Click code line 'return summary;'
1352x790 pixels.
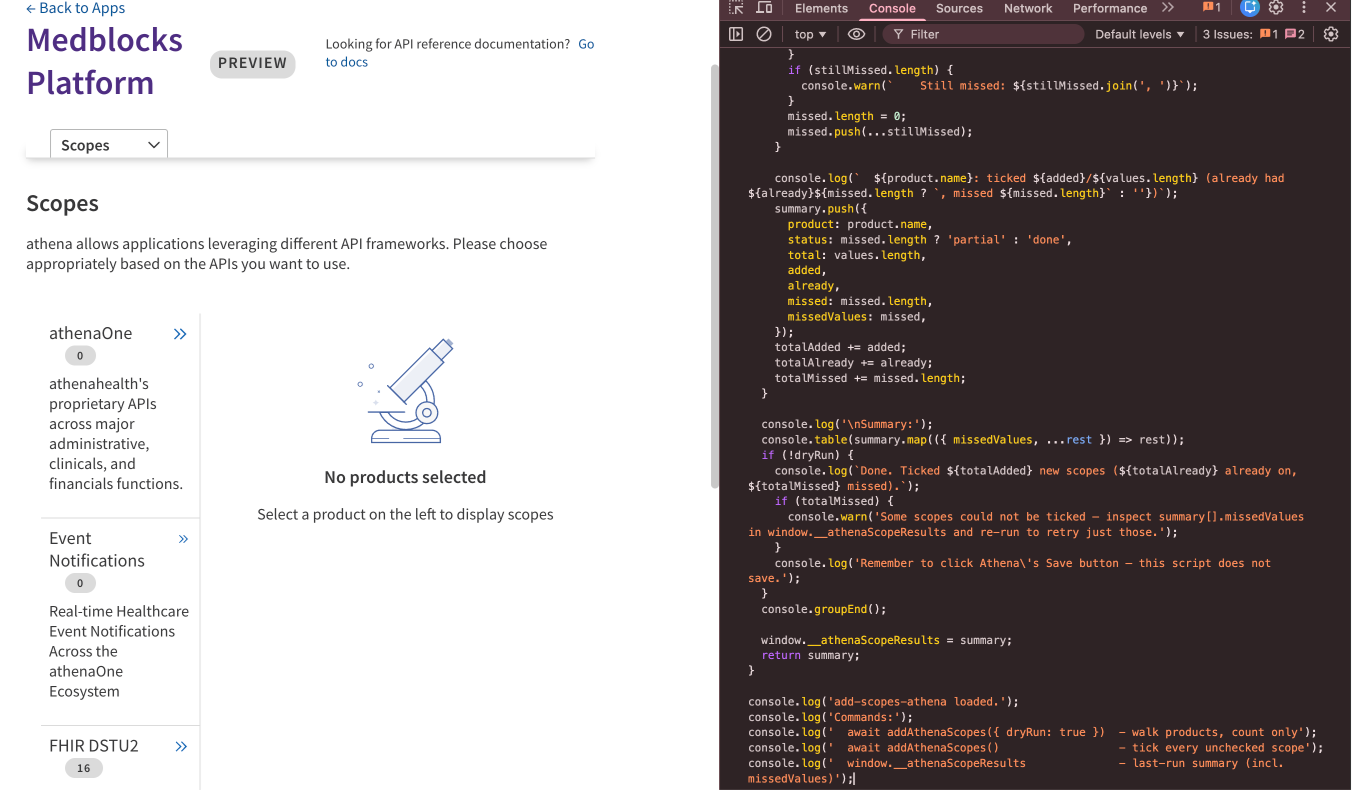click(810, 655)
